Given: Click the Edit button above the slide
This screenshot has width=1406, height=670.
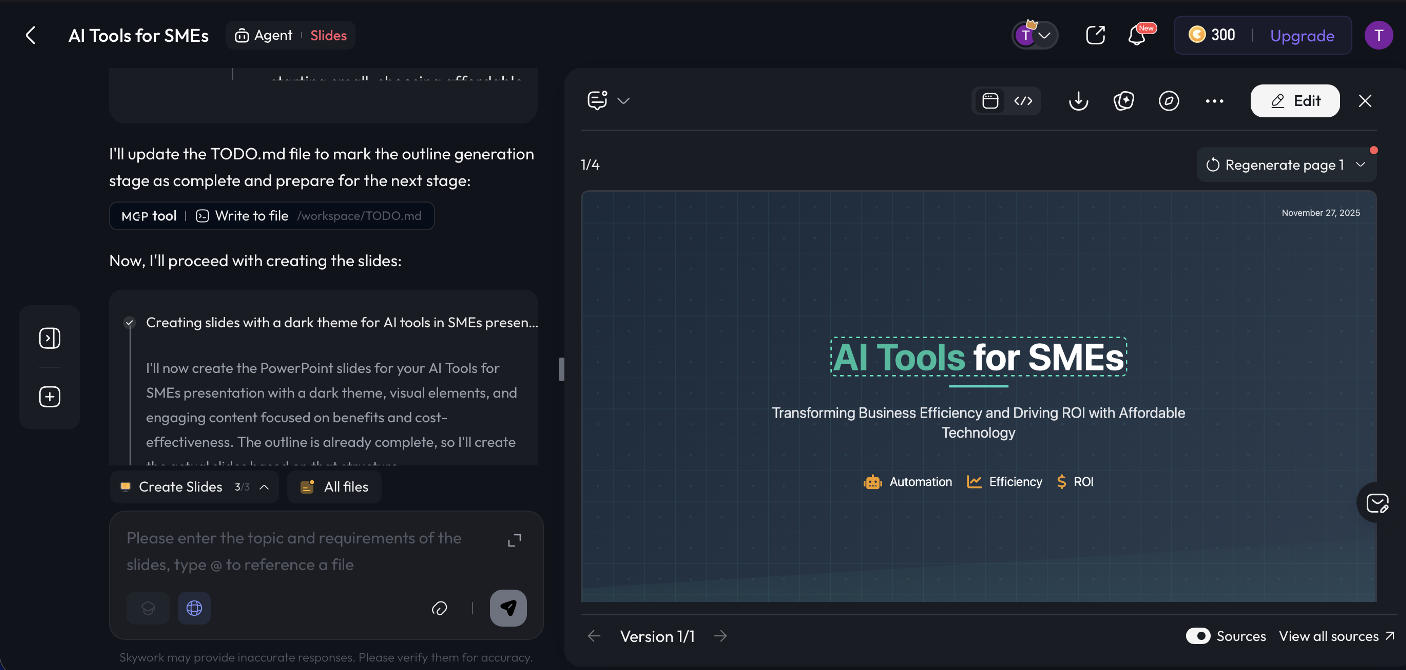Looking at the screenshot, I should coord(1295,100).
